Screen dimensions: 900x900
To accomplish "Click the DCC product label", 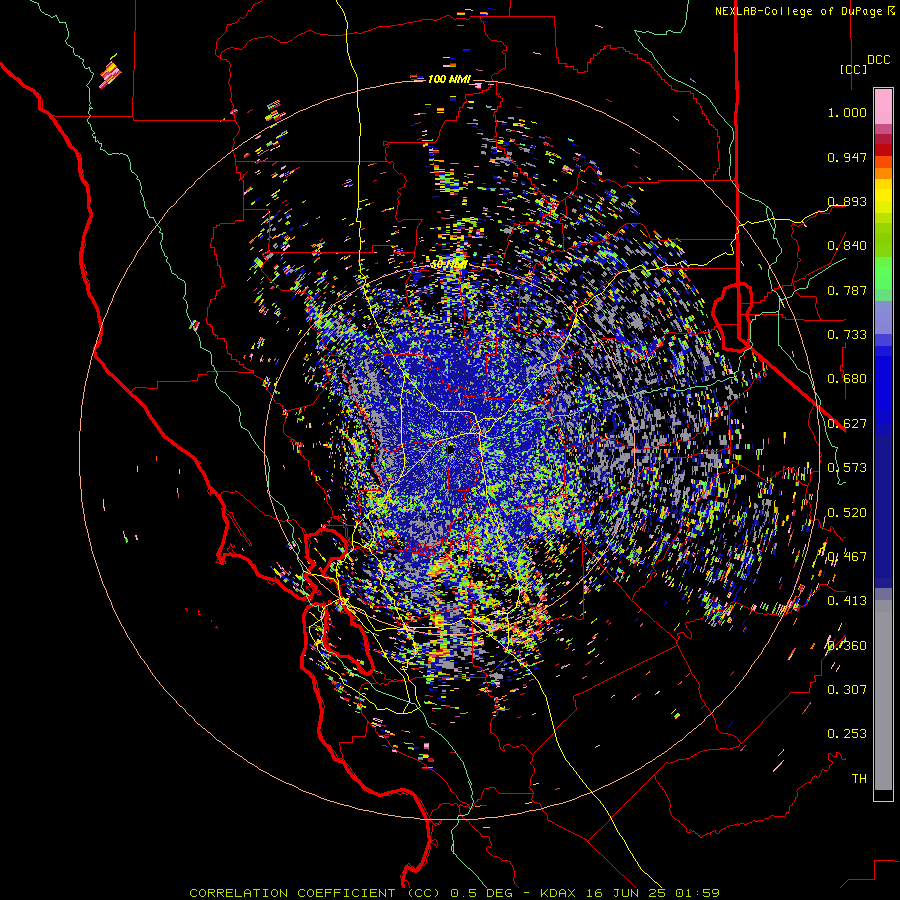I will [879, 60].
